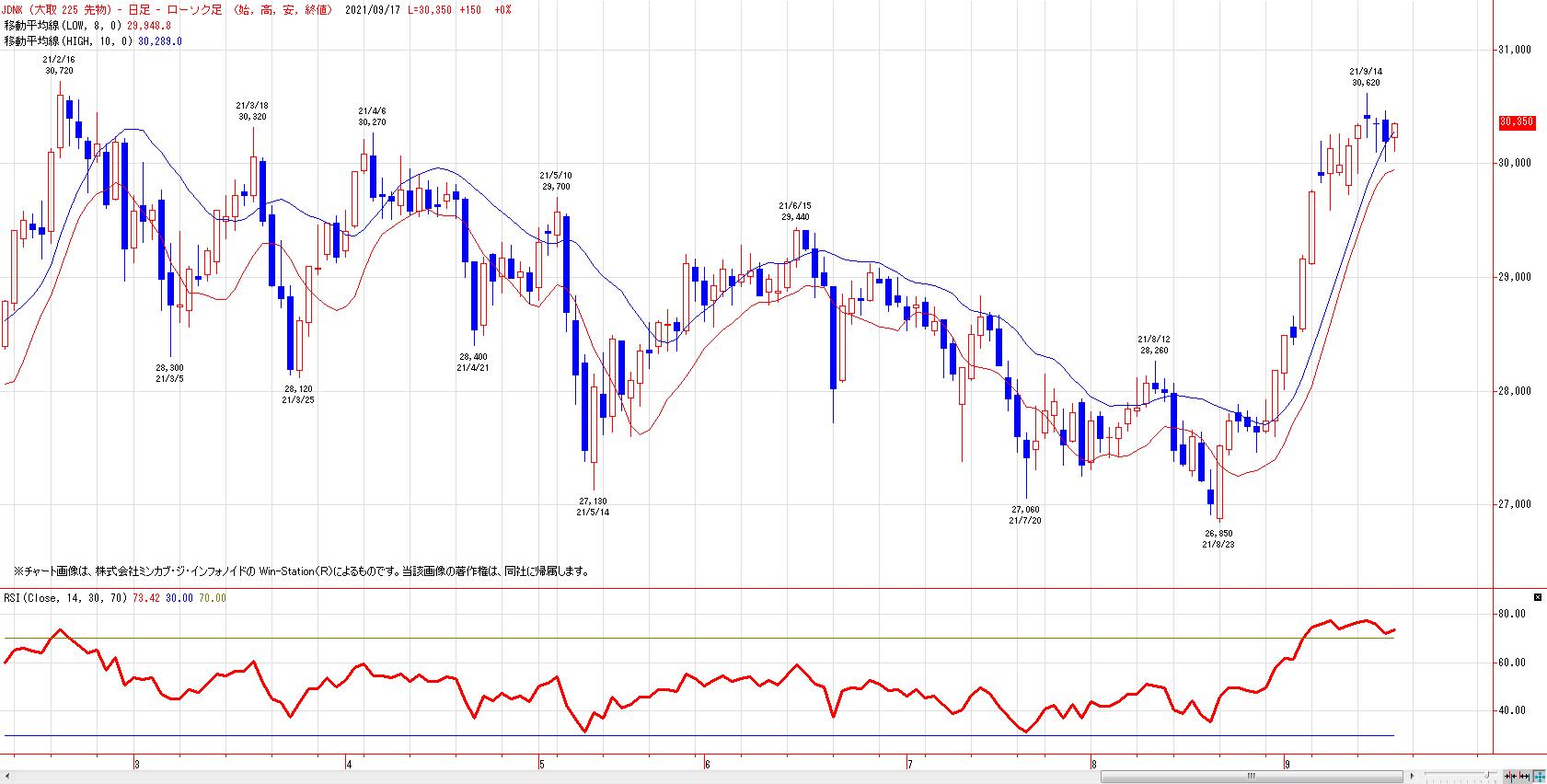Screen dimensions: 1547x784
Task: Click the 21/4/21 low label 28,400
Action: click(x=473, y=356)
